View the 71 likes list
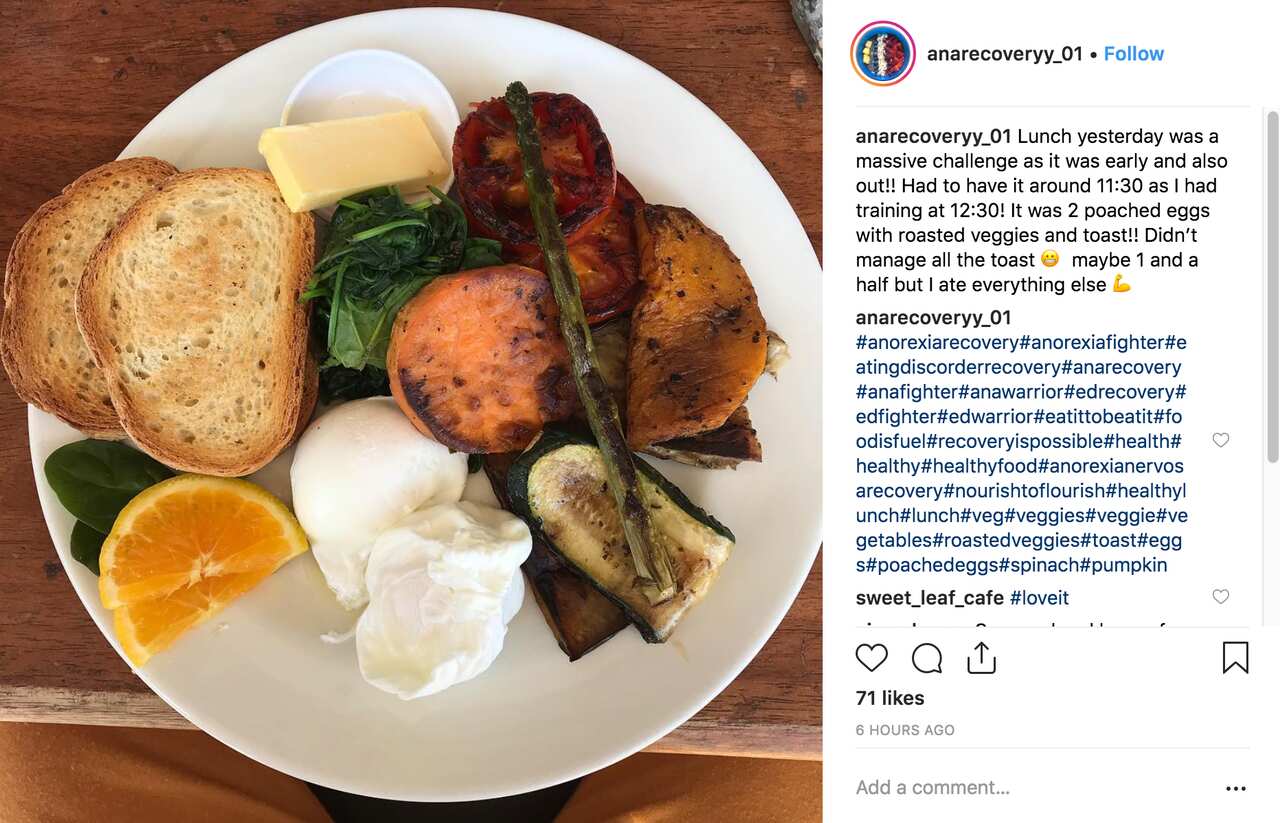 click(x=890, y=698)
